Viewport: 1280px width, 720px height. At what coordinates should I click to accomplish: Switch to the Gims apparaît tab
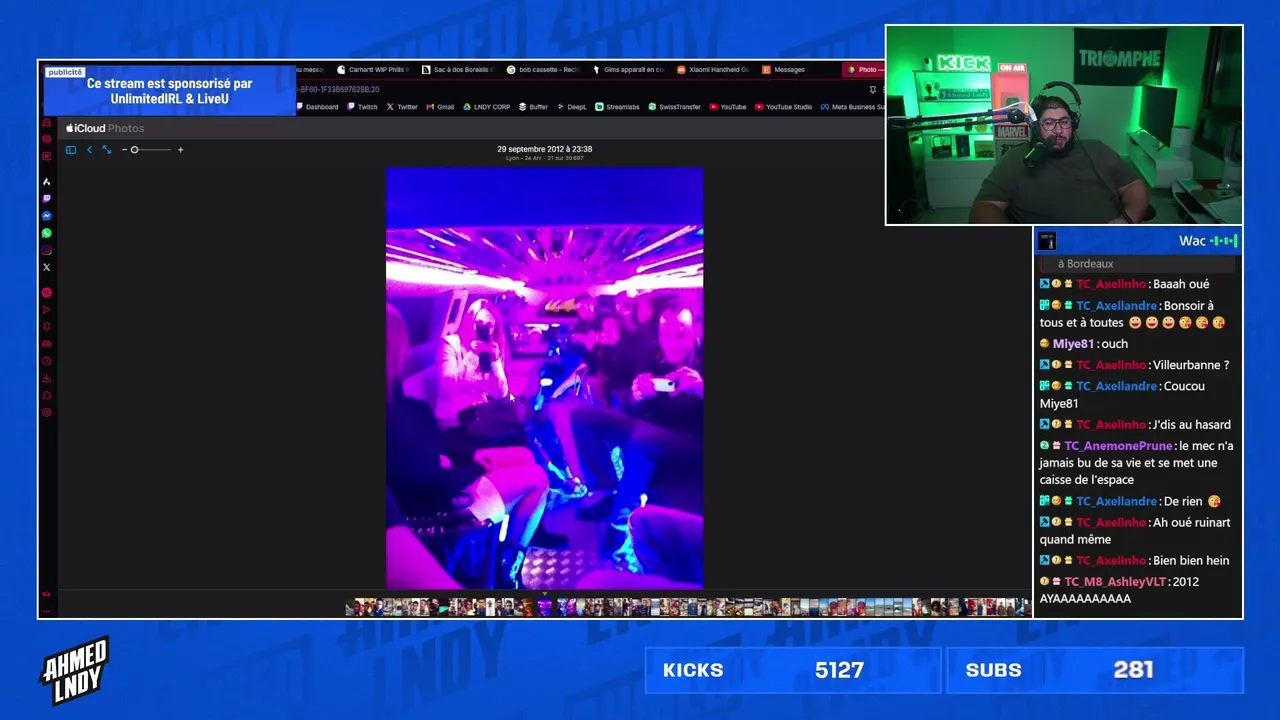tap(628, 70)
